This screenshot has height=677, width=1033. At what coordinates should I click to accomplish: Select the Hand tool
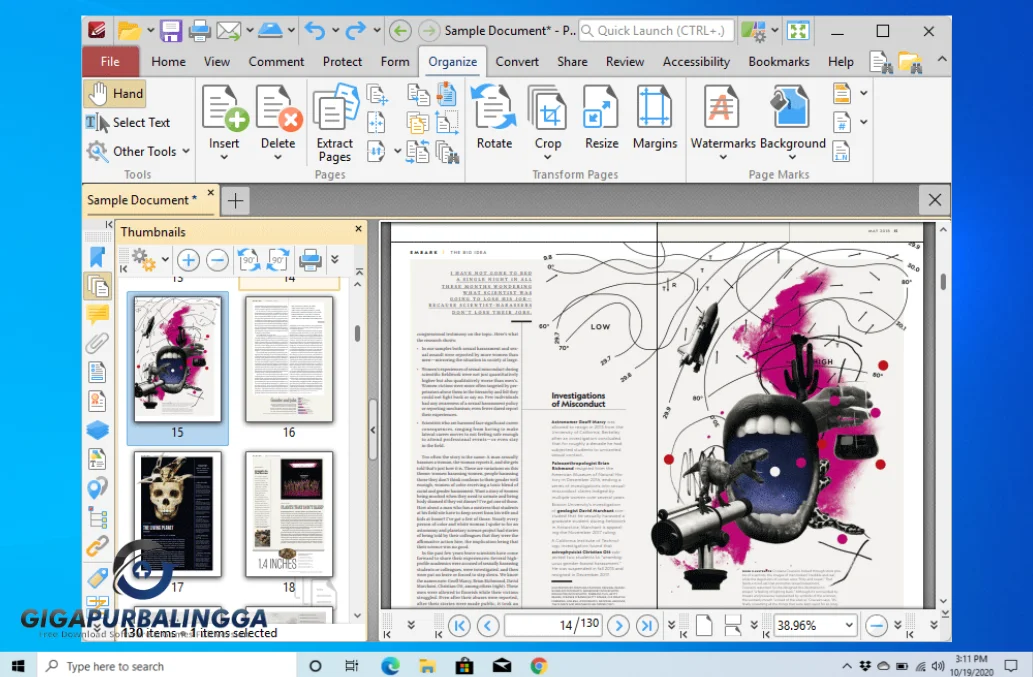point(115,94)
